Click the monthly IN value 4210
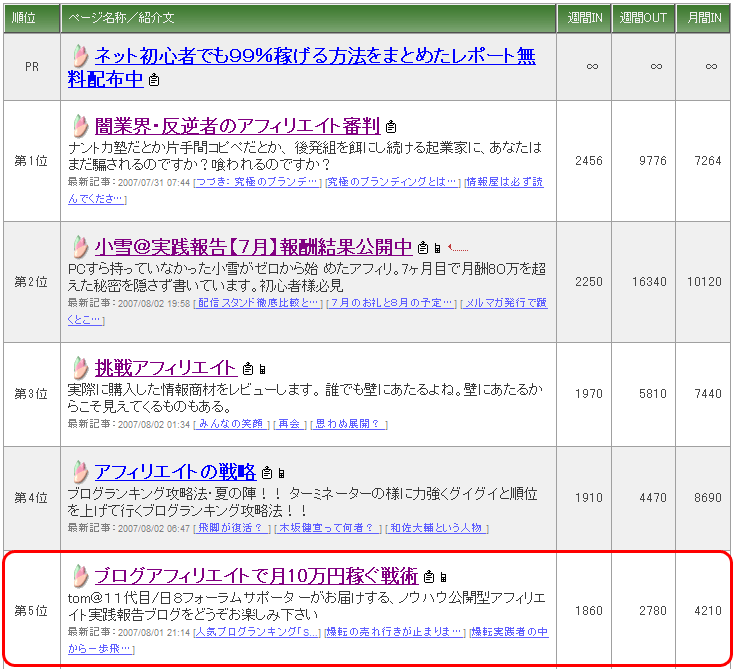734x669 pixels. click(708, 610)
